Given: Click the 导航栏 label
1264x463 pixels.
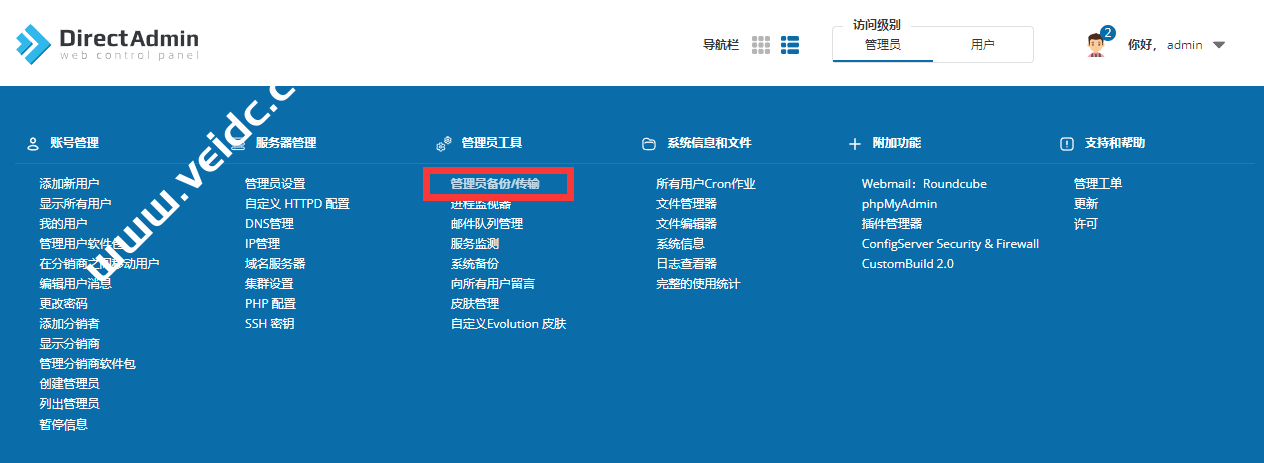Looking at the screenshot, I should [x=721, y=45].
